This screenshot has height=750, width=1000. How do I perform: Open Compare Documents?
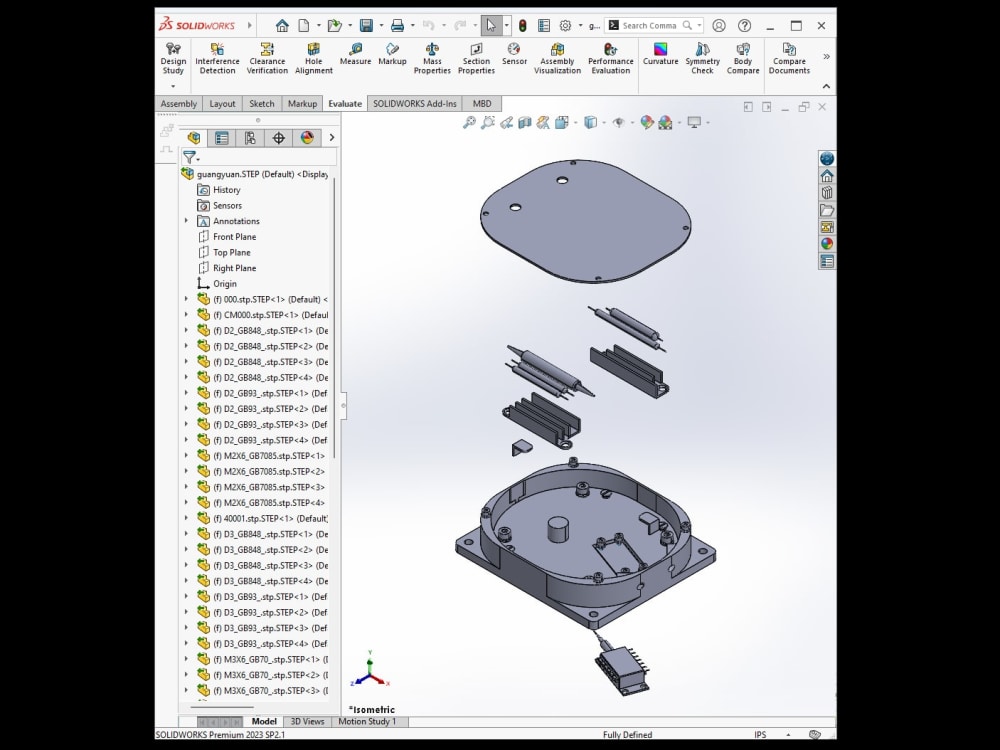(789, 59)
